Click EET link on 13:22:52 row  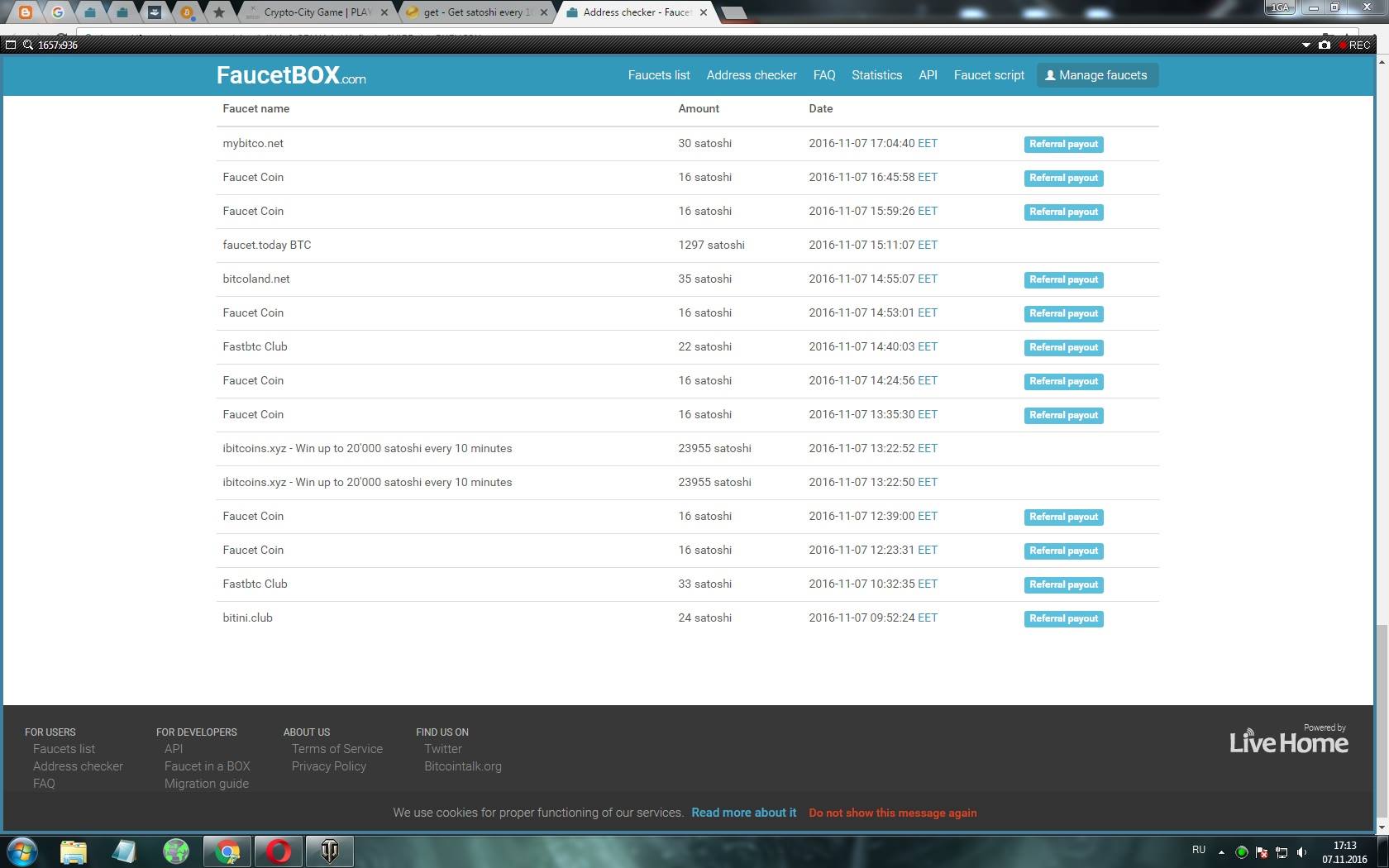pyautogui.click(x=928, y=448)
